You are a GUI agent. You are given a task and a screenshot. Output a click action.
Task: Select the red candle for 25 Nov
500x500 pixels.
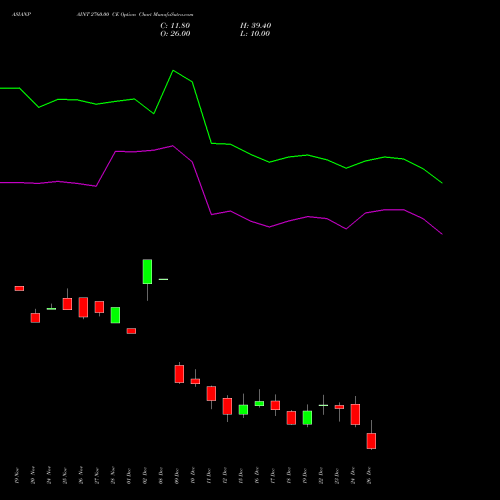(67, 304)
